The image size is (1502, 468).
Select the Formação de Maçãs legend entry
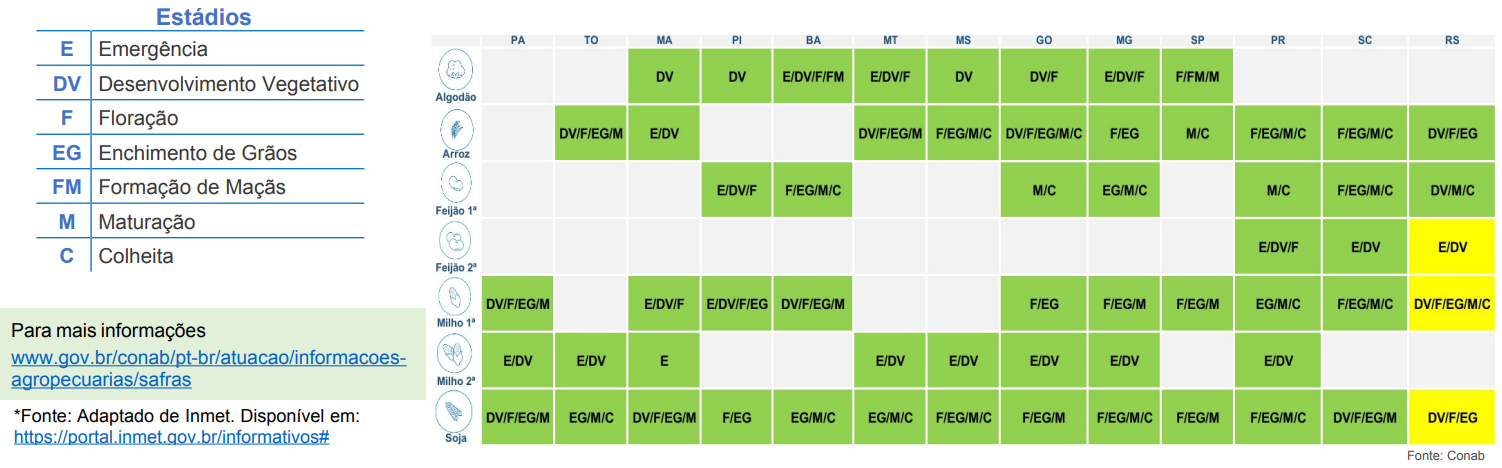(192, 187)
